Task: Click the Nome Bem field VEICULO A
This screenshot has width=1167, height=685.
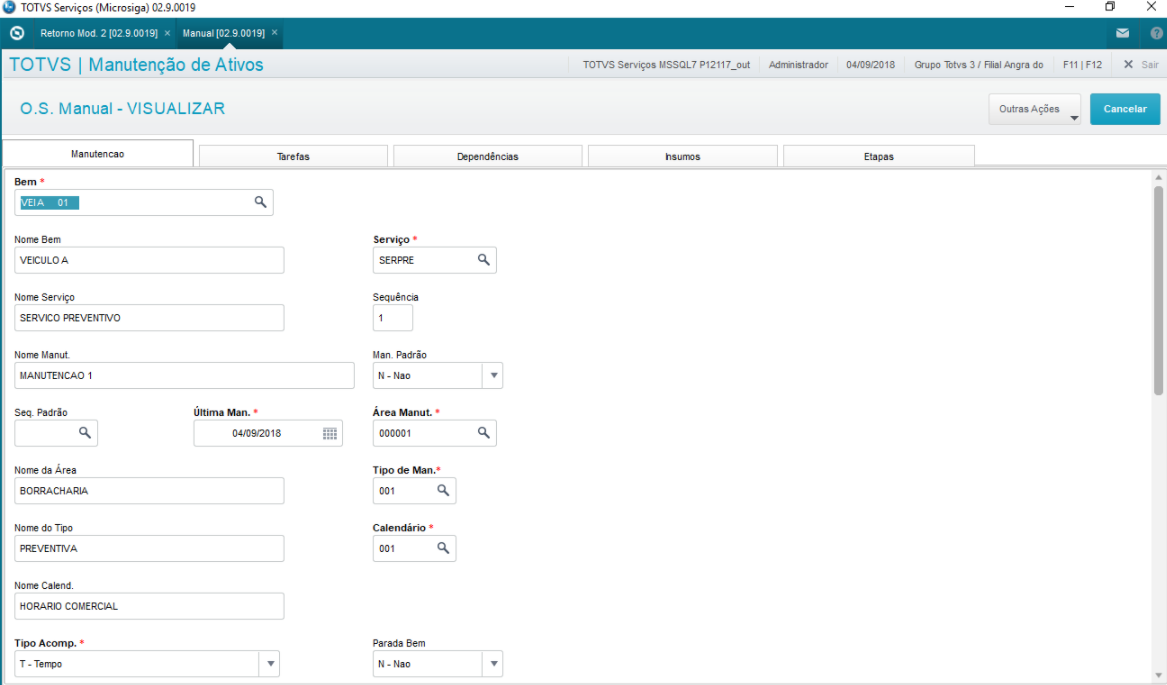Action: coord(149,260)
